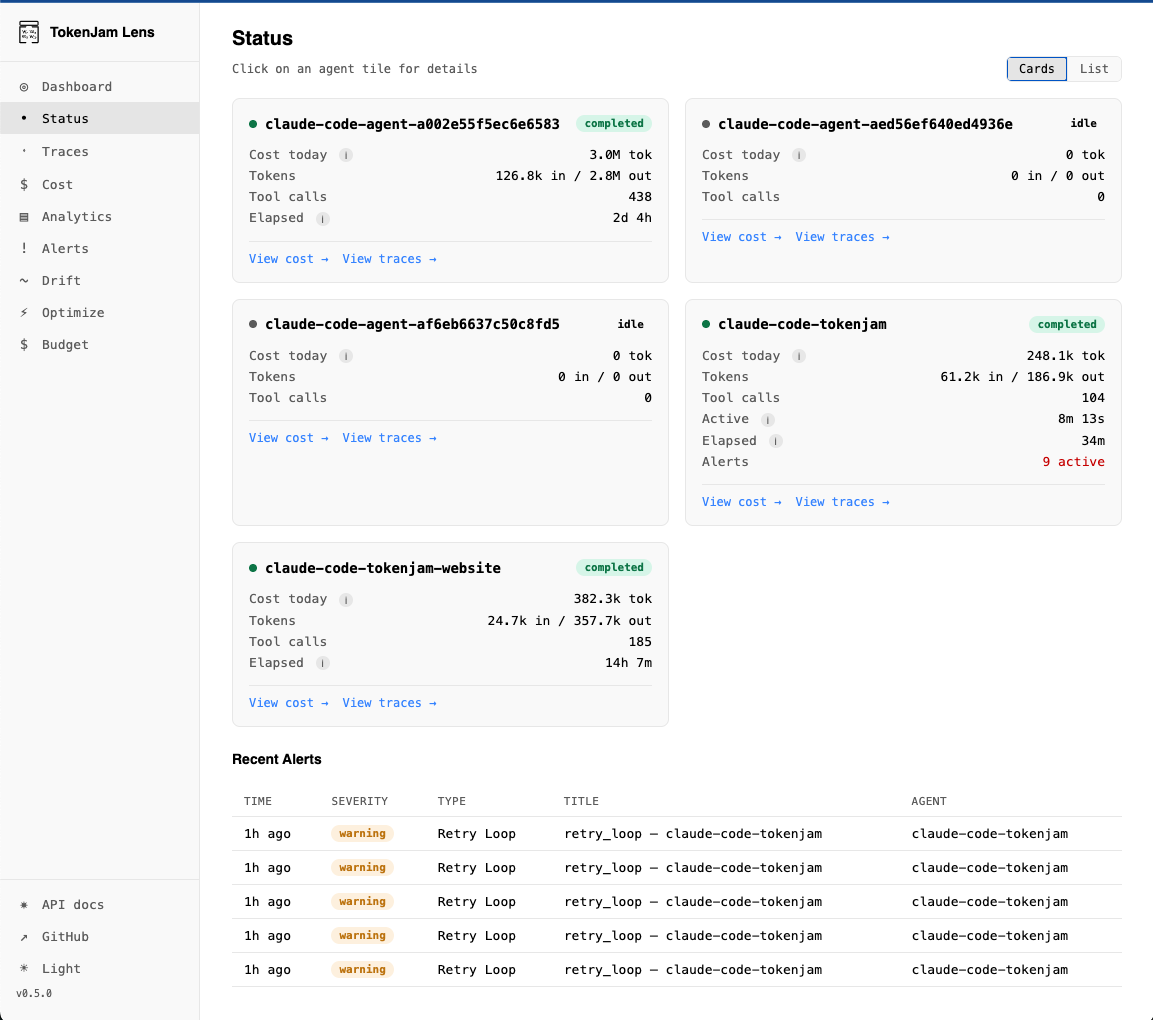Click Cost today info icon on claude-code-tokenjam card
The width and height of the screenshot is (1153, 1020).
(799, 356)
